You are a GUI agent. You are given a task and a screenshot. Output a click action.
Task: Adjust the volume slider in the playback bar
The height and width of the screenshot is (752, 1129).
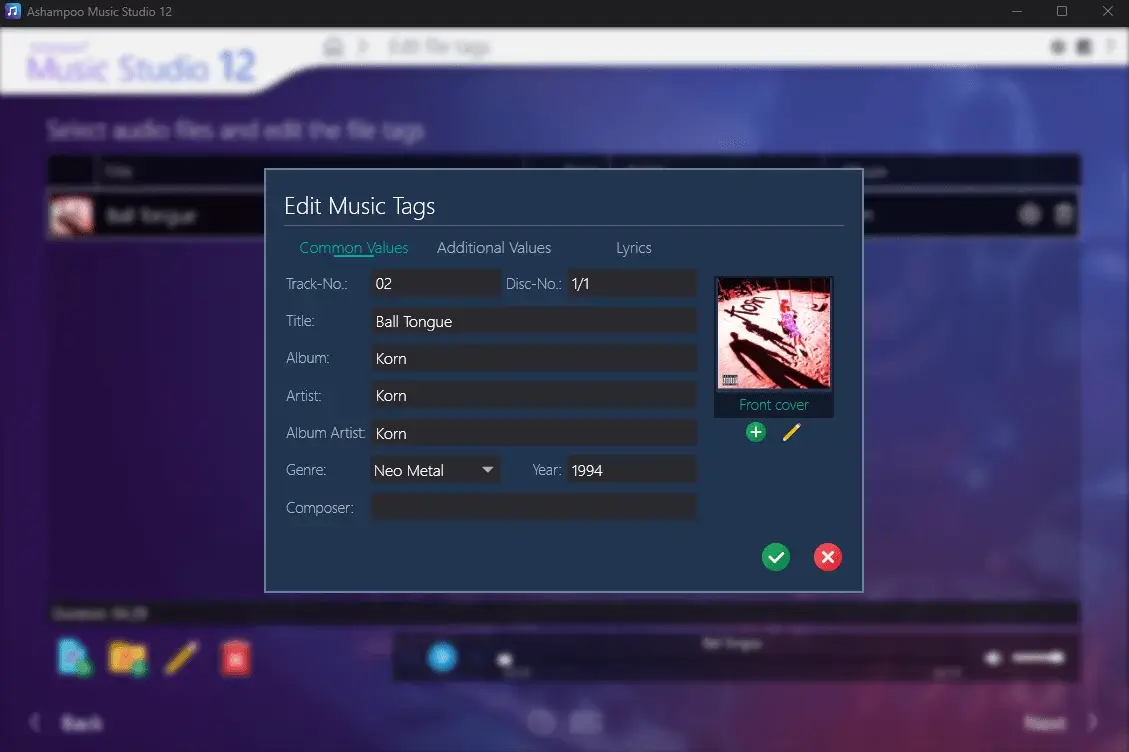(1035, 656)
